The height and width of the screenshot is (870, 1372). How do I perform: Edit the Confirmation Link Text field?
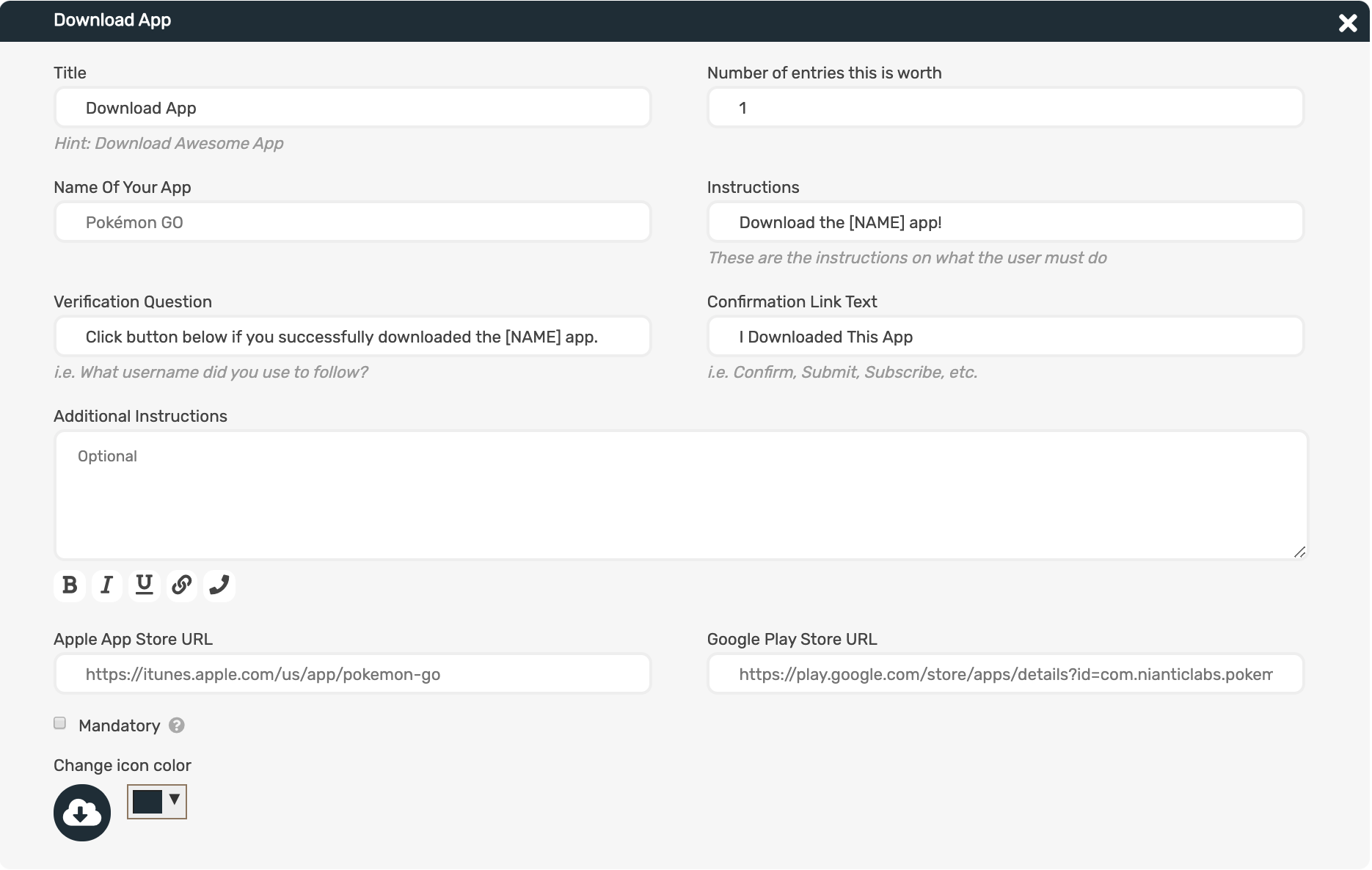[1006, 337]
